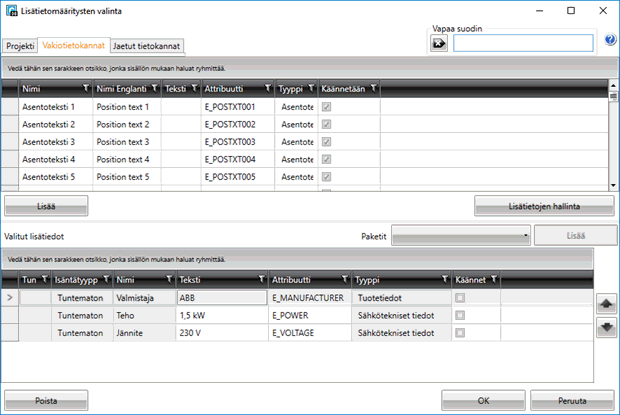Click filter icon in lower Teksti column header

pos(261,280)
